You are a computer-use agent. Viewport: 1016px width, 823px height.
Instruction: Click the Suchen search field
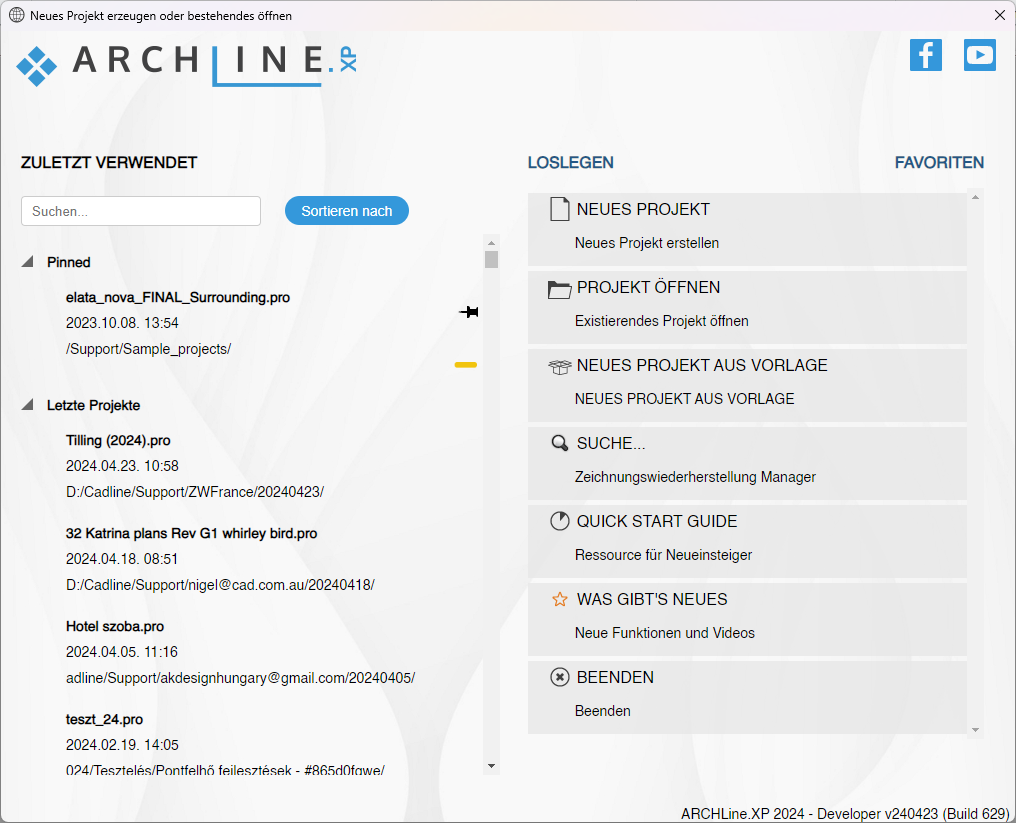coord(141,211)
